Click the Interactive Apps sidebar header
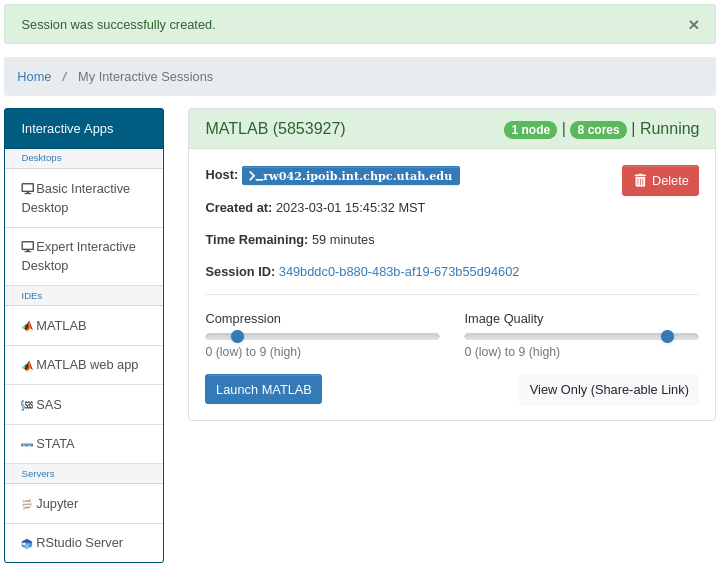 [x=84, y=128]
